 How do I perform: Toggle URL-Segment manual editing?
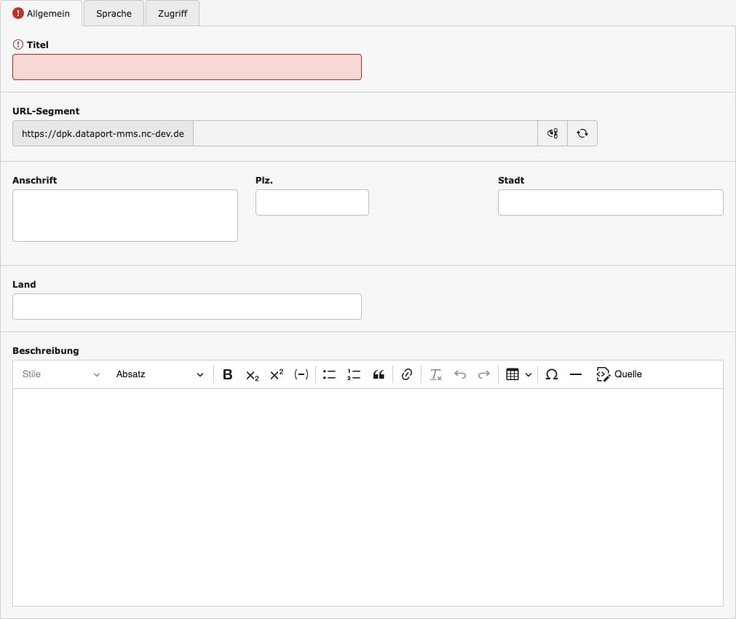(x=552, y=133)
